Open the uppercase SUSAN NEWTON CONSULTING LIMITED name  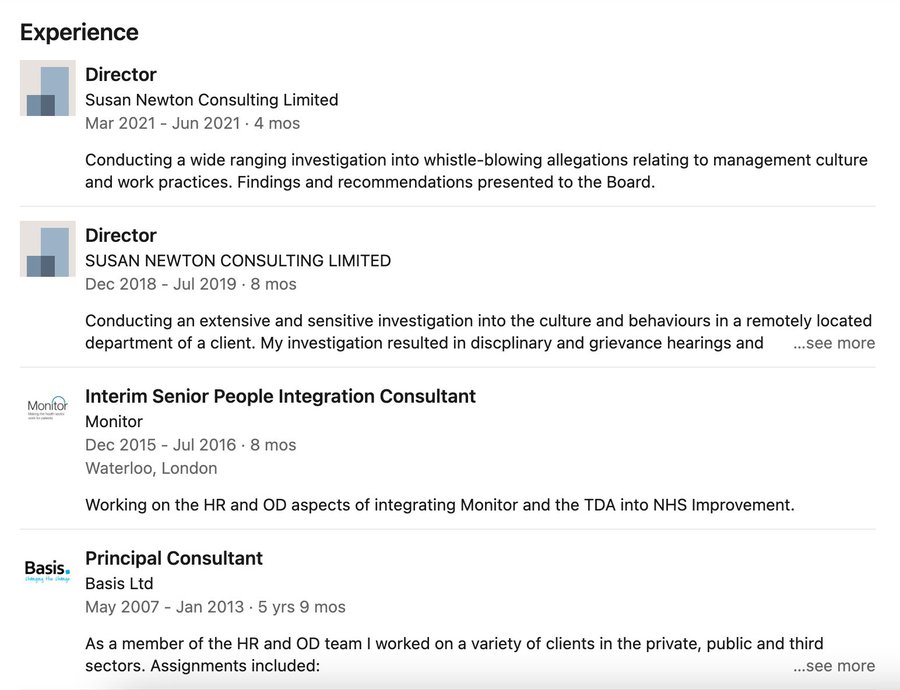[x=238, y=261]
